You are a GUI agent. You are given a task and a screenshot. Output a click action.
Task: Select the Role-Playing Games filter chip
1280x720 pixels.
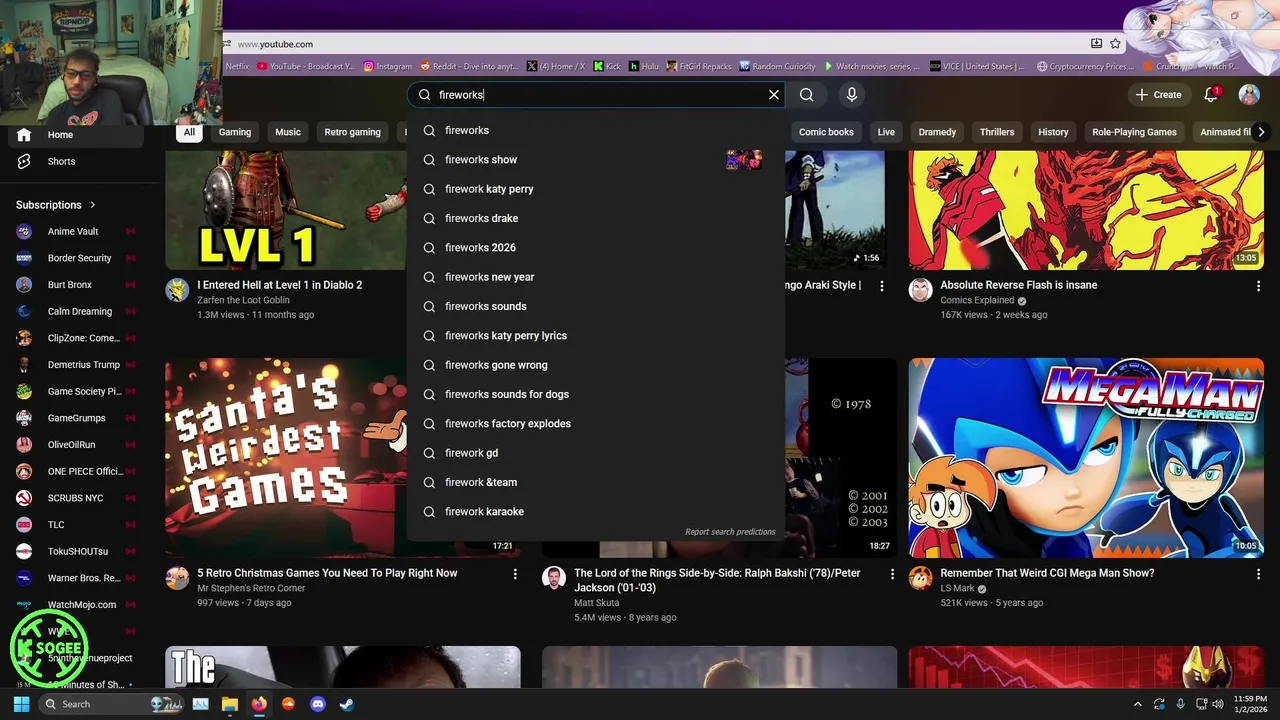(1134, 132)
